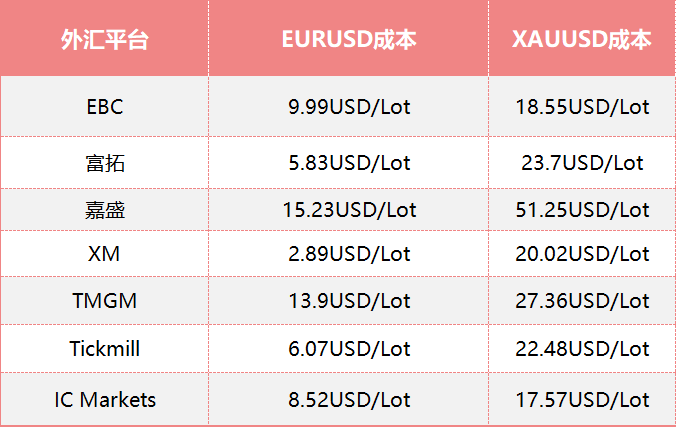
Task: Click the TMGM platform cell
Action: coord(104,301)
